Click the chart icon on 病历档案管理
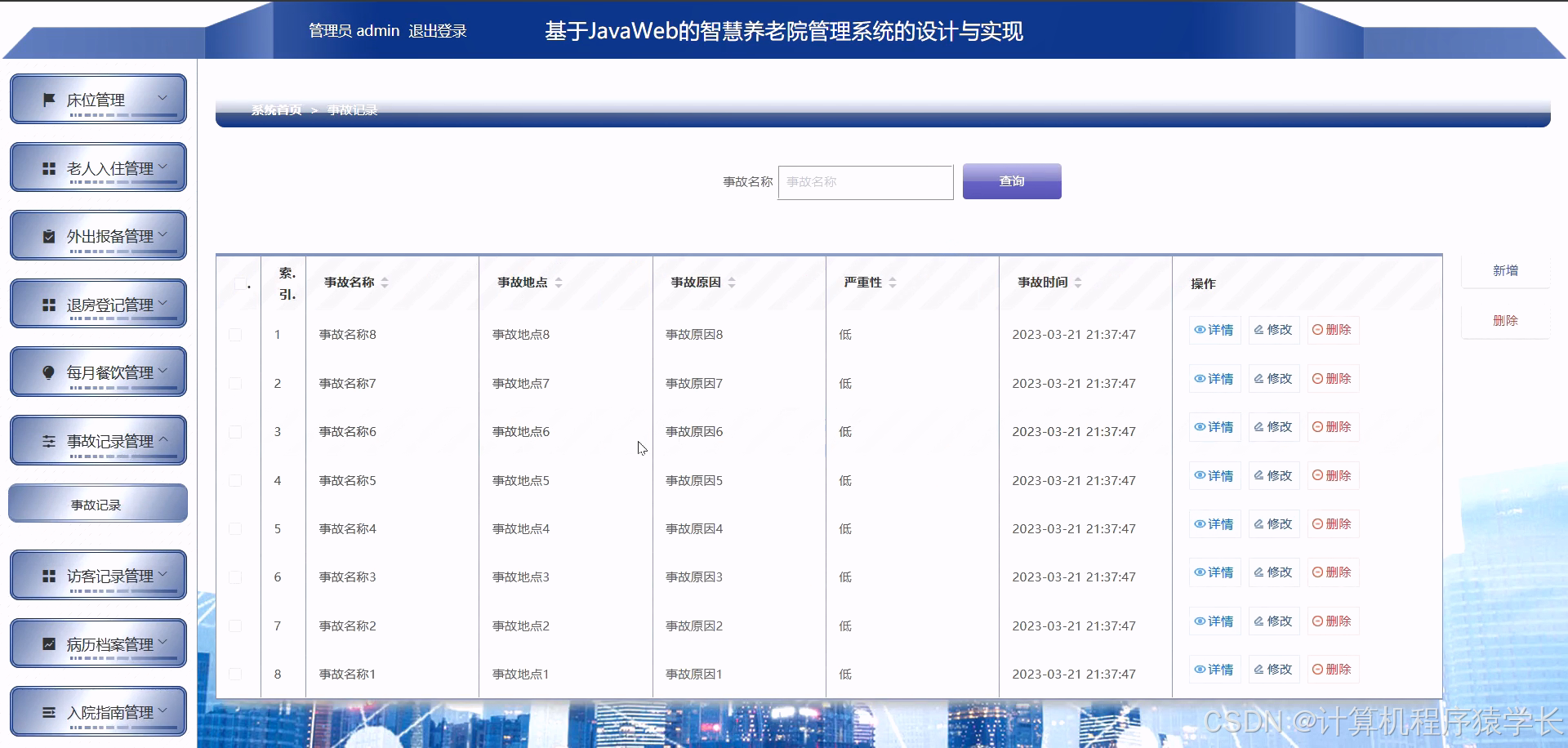 (47, 643)
